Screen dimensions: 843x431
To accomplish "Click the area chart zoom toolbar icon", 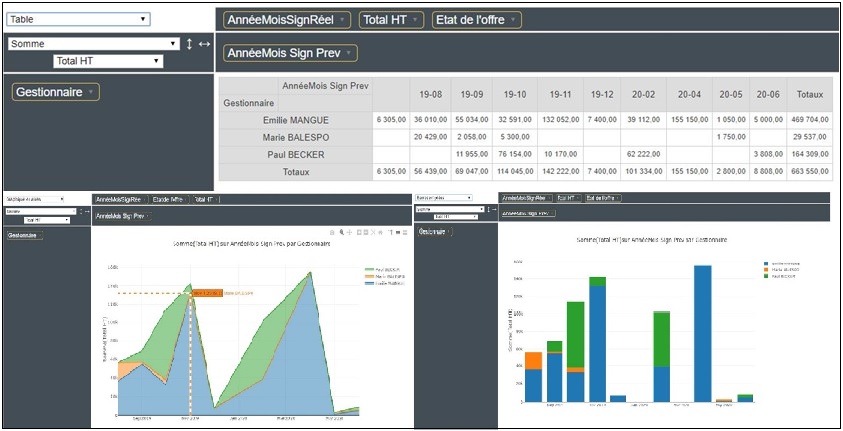I will 343,232.
